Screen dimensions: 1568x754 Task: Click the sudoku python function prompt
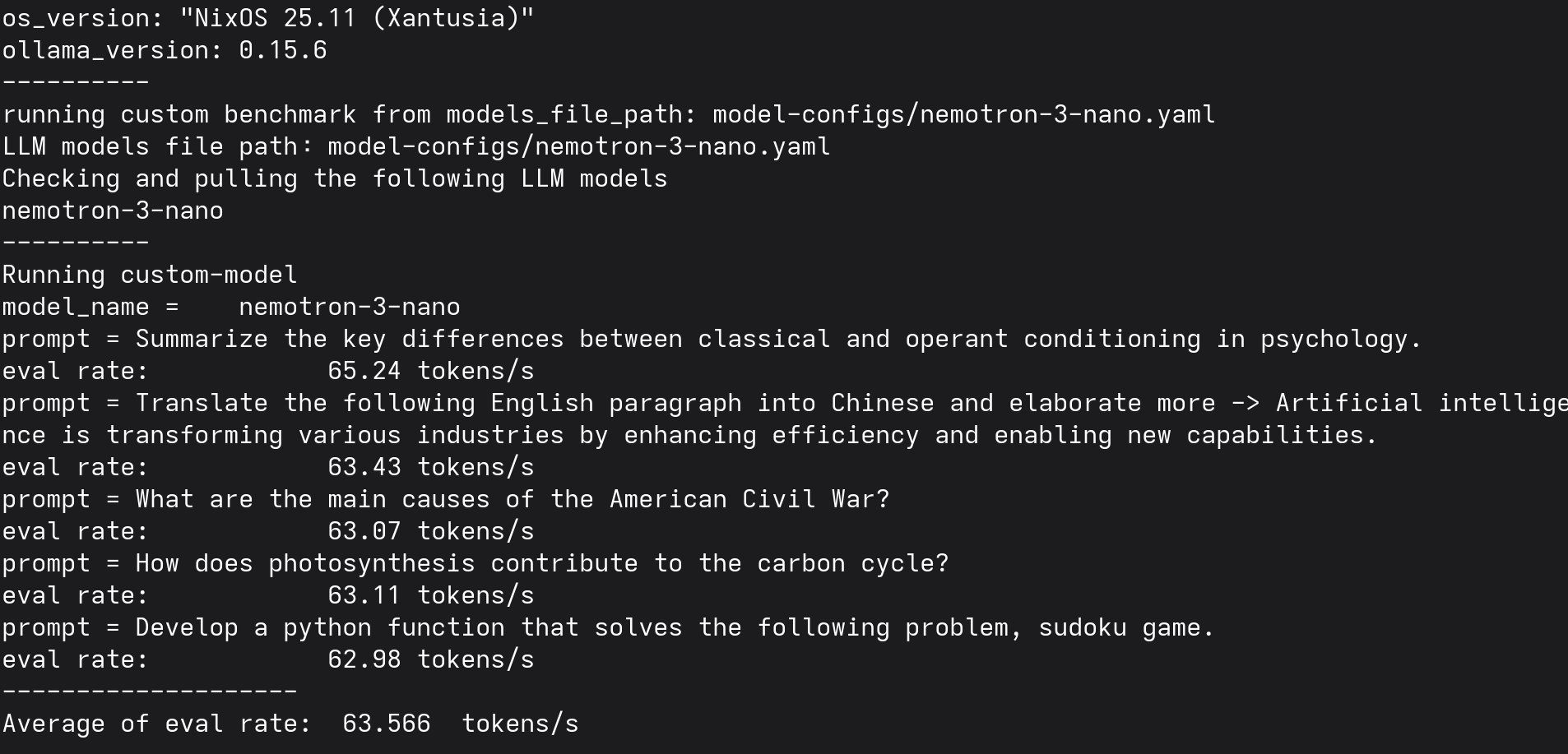click(675, 627)
